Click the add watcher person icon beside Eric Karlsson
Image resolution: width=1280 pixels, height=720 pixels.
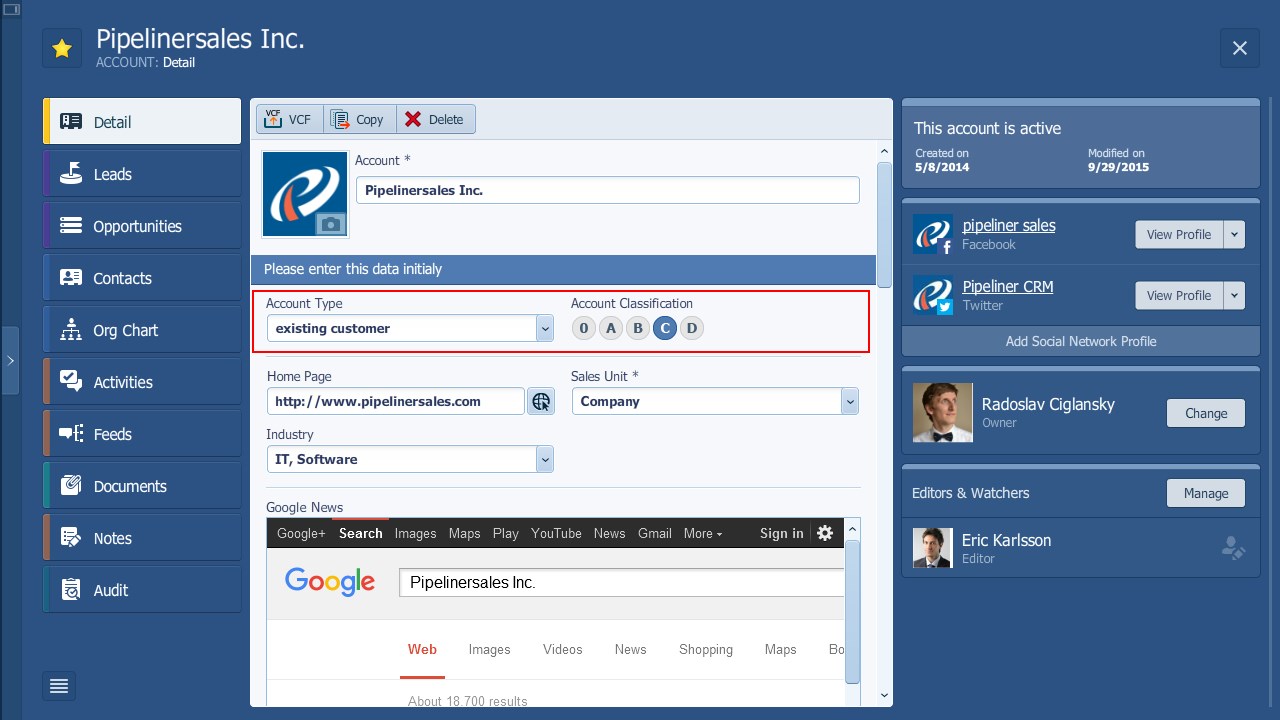tap(1234, 547)
